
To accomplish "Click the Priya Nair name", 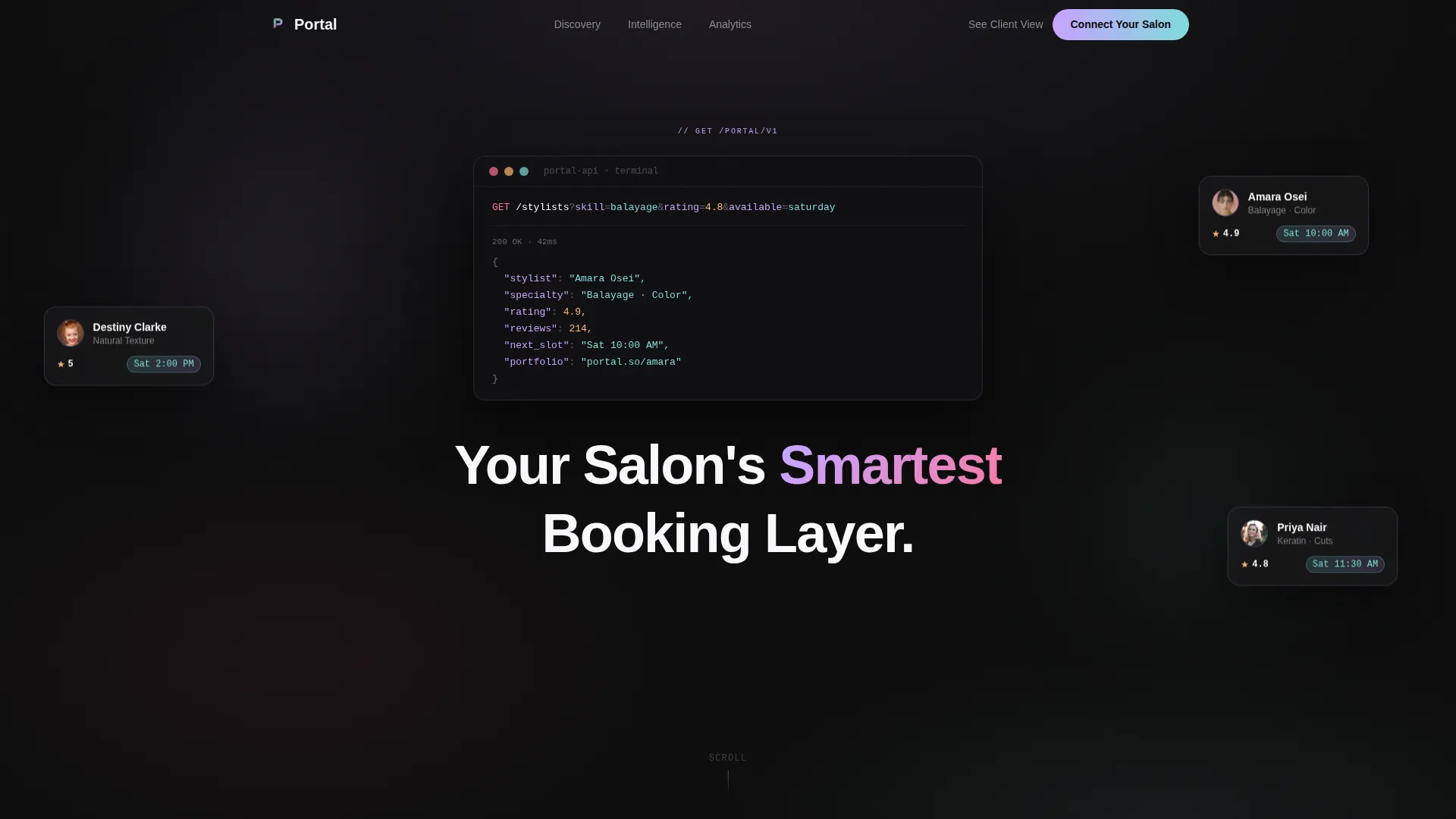I will (1301, 527).
